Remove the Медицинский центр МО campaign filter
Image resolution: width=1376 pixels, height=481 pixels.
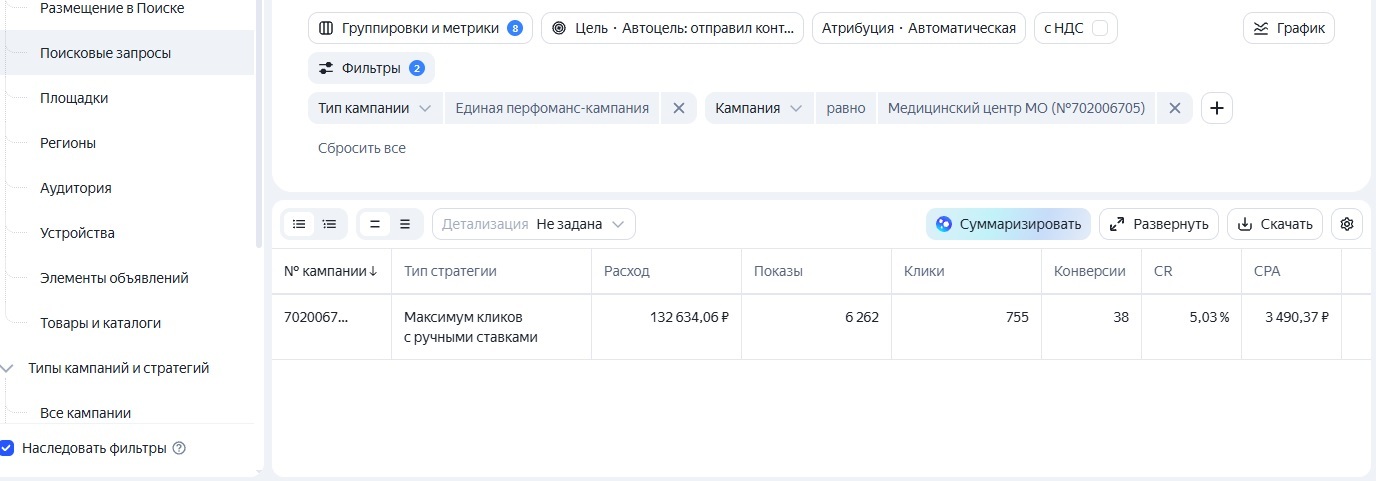coord(1175,108)
